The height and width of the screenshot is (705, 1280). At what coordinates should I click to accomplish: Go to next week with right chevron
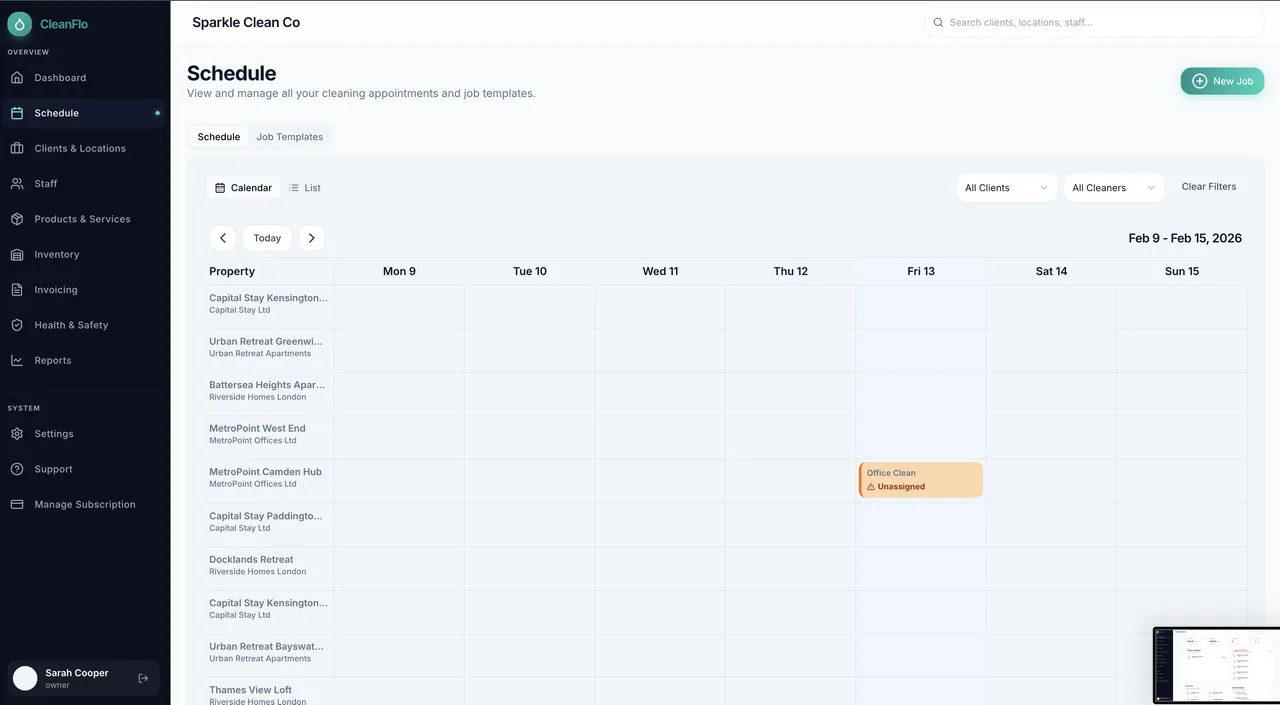tap(311, 238)
